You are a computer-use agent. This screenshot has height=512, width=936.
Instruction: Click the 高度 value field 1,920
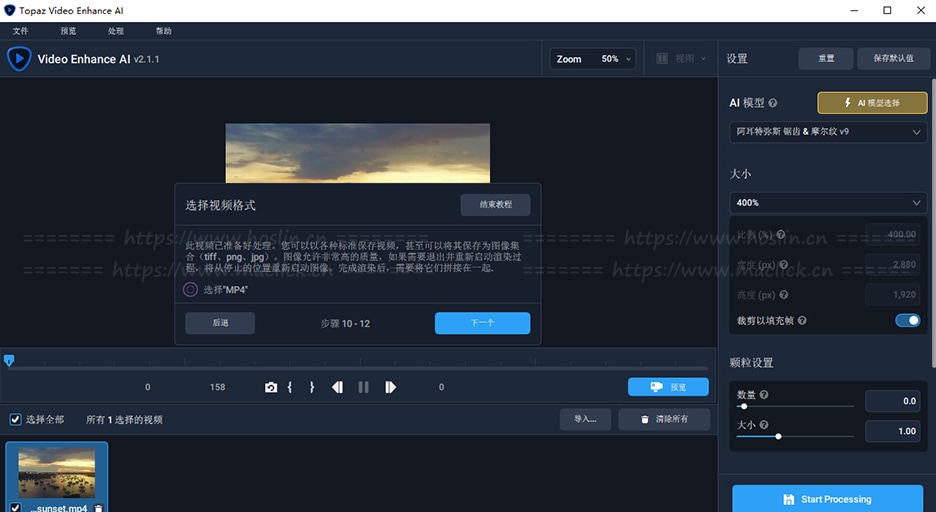[x=892, y=295]
